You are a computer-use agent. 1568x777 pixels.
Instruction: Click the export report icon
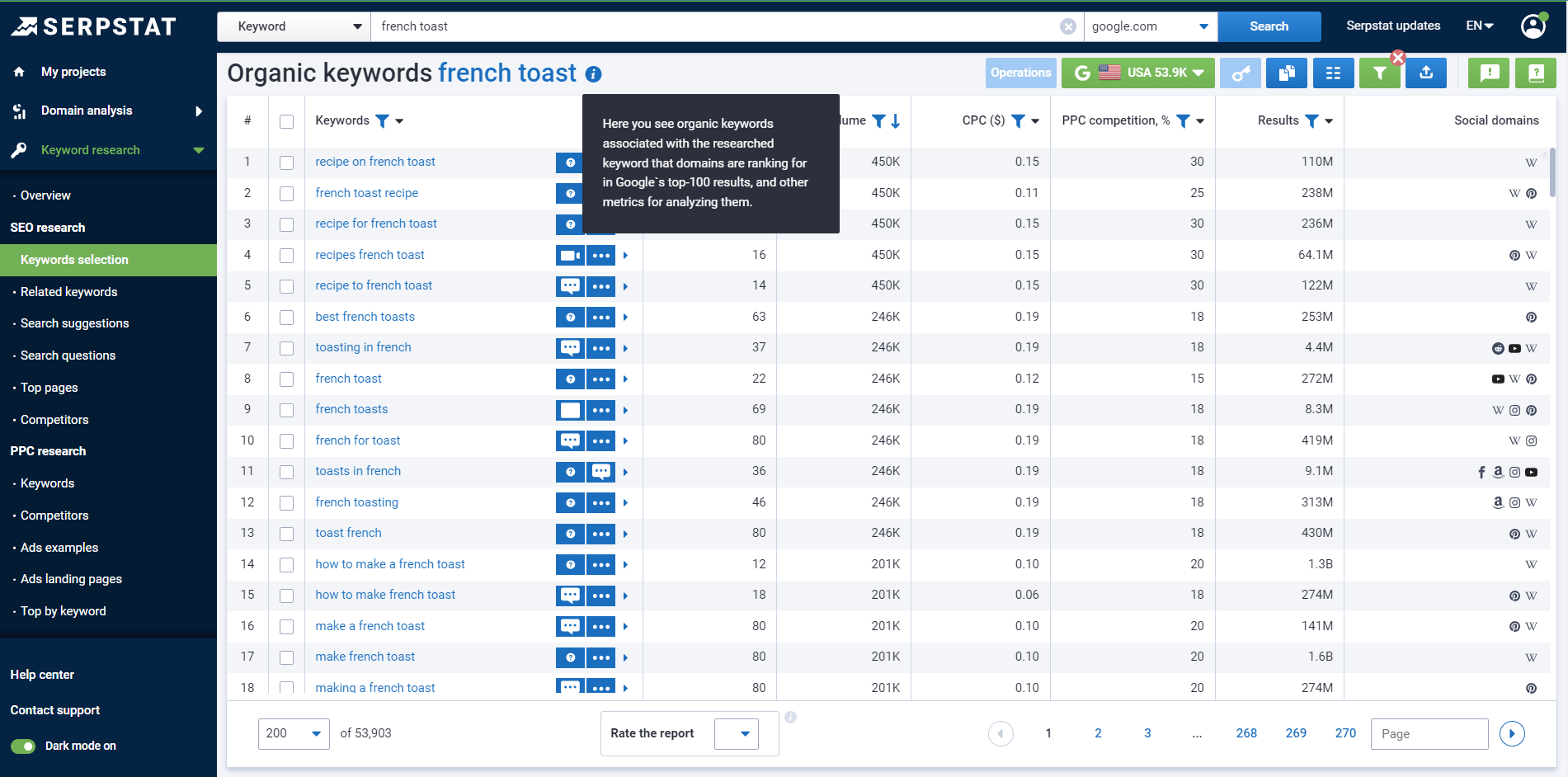pos(1426,73)
